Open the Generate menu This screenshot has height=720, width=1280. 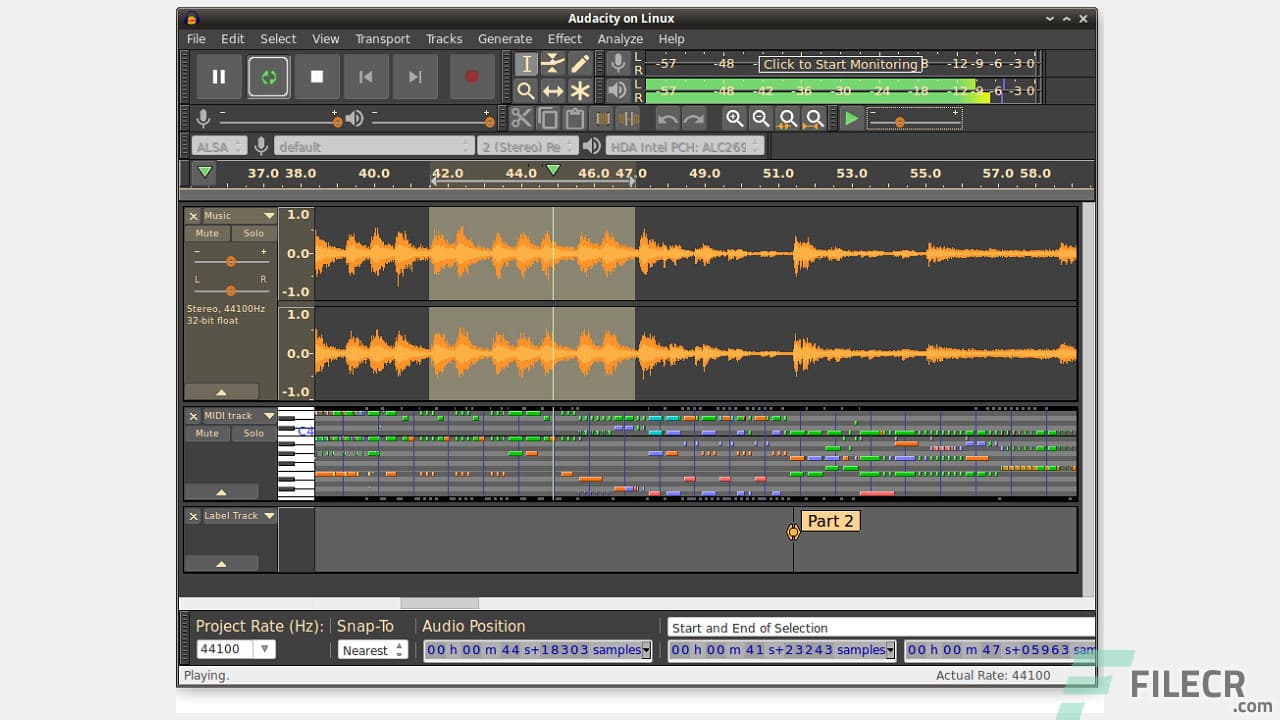click(x=505, y=38)
